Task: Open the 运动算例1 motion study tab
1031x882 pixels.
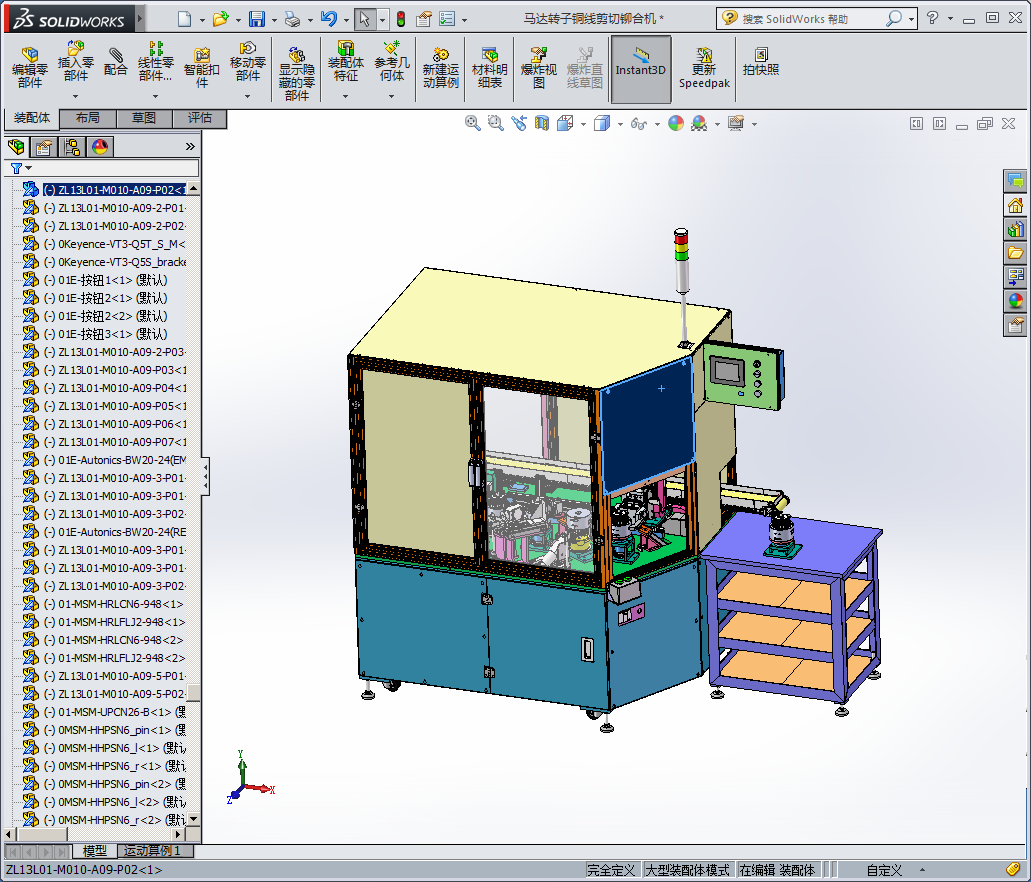Action: (x=153, y=851)
